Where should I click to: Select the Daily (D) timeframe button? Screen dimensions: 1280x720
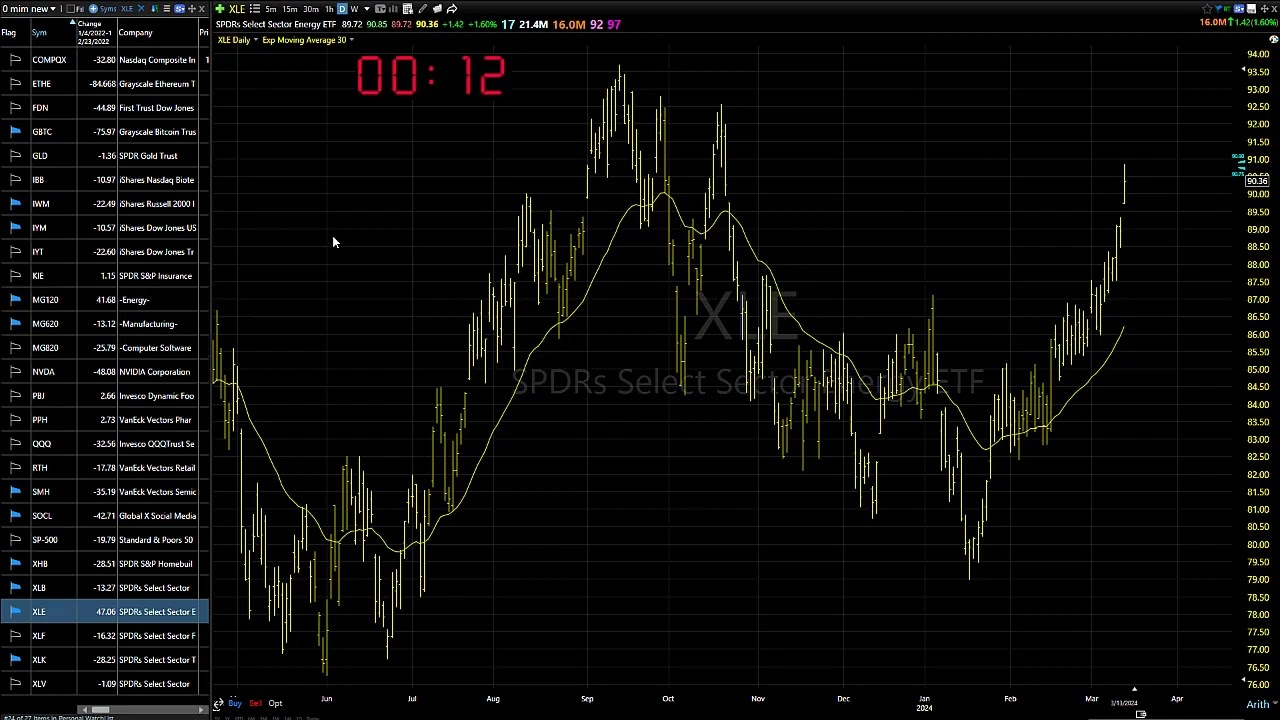342,9
